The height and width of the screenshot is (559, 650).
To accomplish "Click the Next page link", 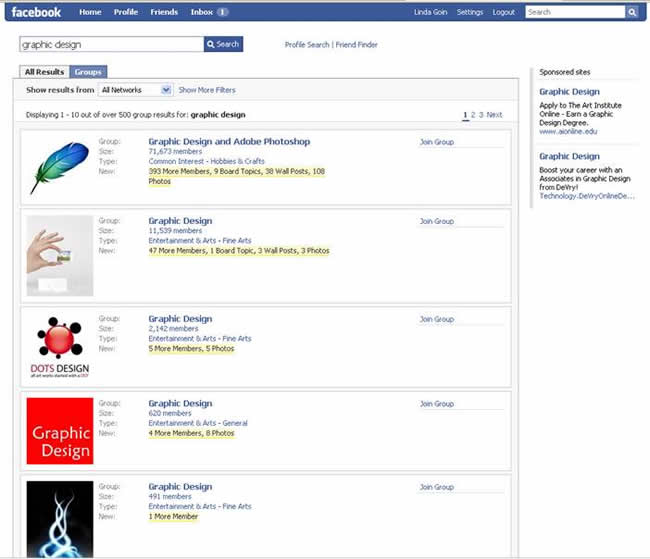I will tap(494, 114).
